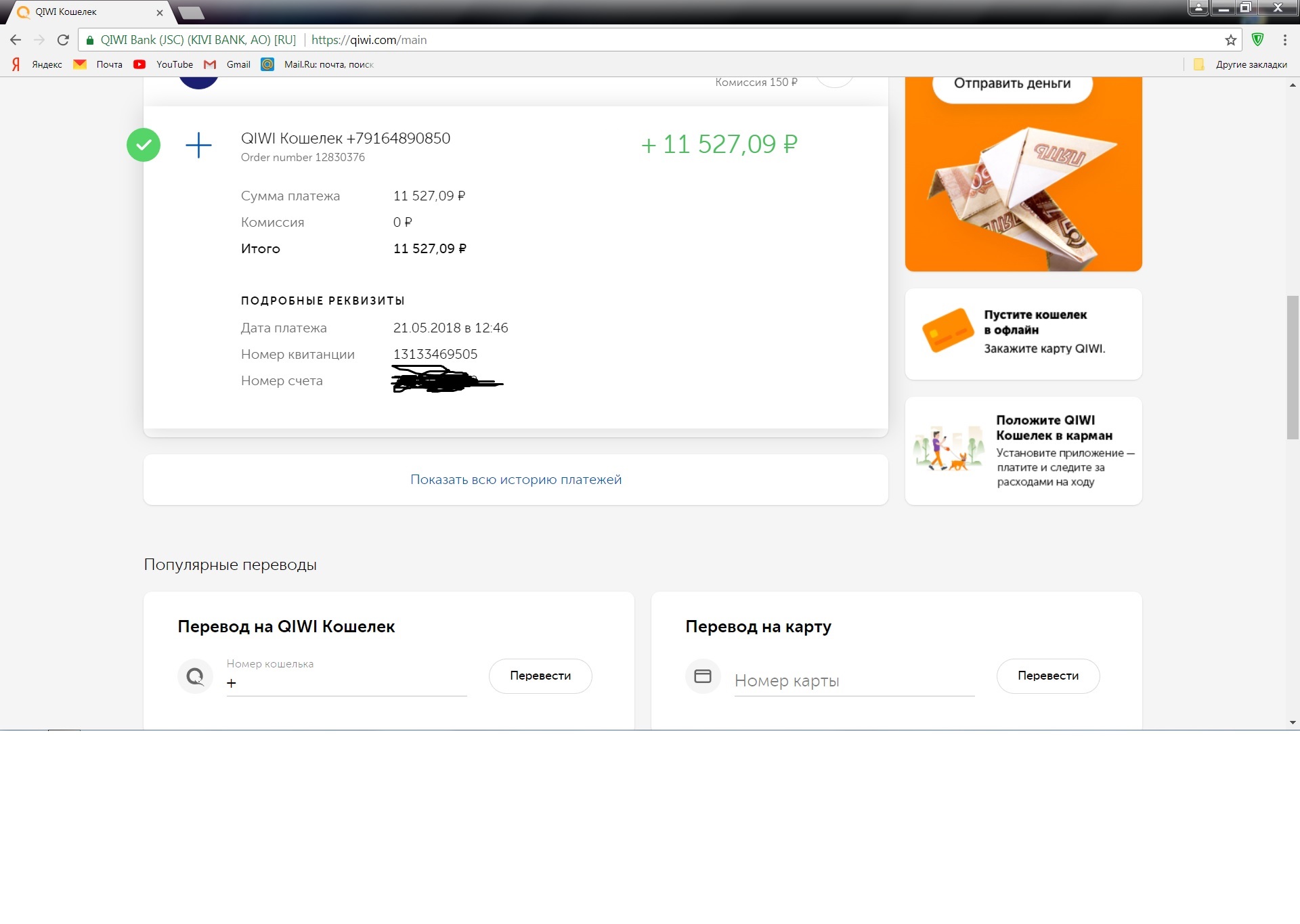Close the QIWI Кошелек tab
The image size is (1300, 924).
pyautogui.click(x=160, y=12)
